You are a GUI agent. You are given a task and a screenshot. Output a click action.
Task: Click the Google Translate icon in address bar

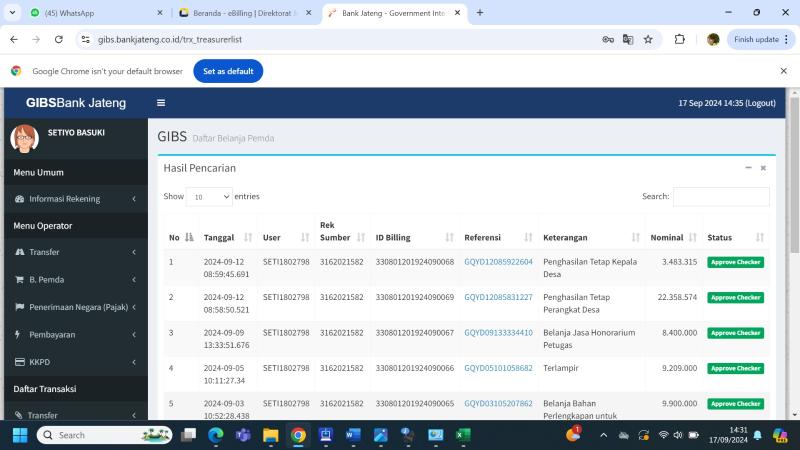click(x=628, y=39)
